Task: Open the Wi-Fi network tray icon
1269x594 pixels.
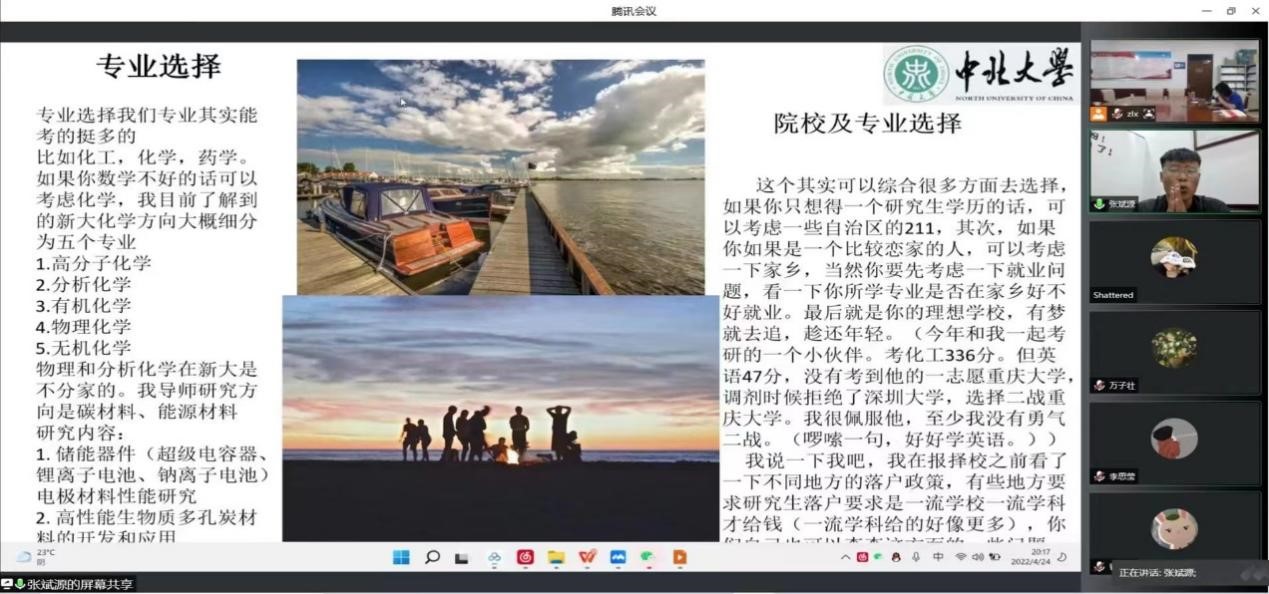Action: point(960,557)
